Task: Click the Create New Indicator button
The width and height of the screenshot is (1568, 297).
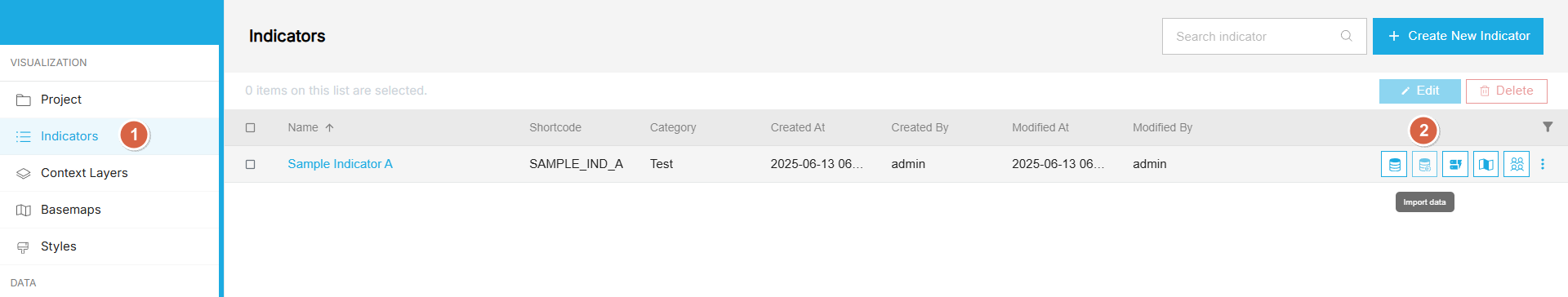Action: (1458, 36)
